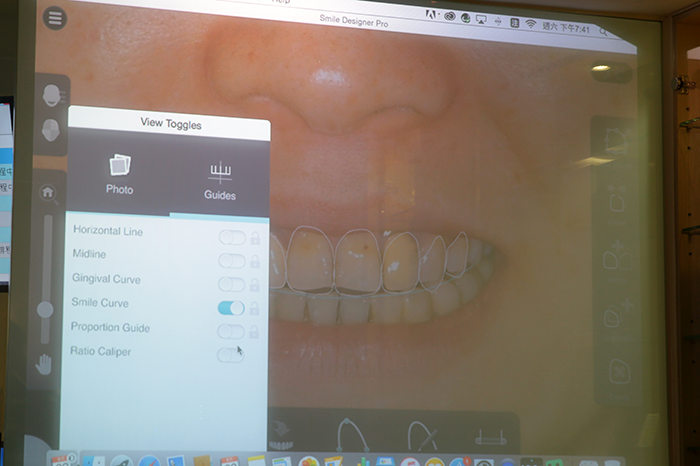Click the zoom slider knob
The height and width of the screenshot is (466, 700).
click(x=45, y=309)
